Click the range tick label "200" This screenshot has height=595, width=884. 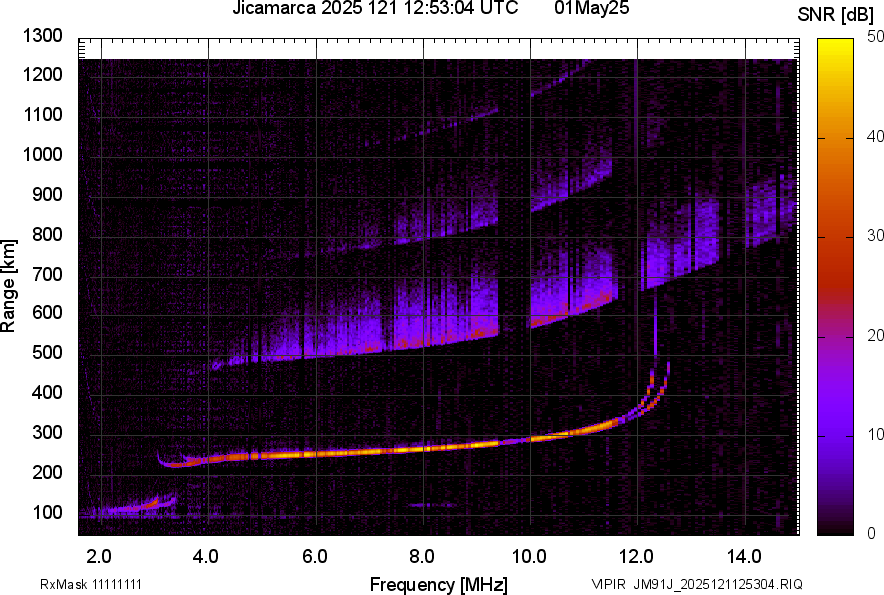pyautogui.click(x=47, y=472)
